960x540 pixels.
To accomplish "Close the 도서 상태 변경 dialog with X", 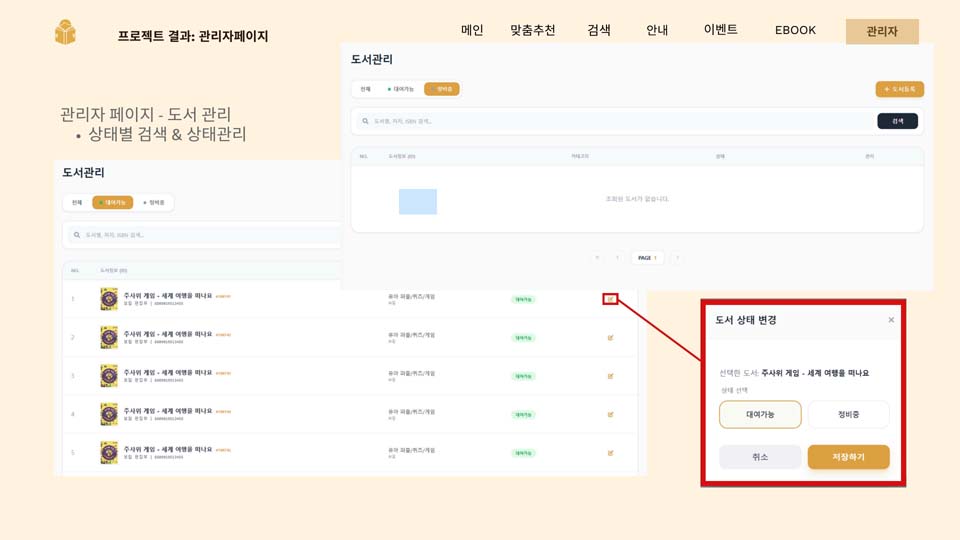I will click(891, 320).
